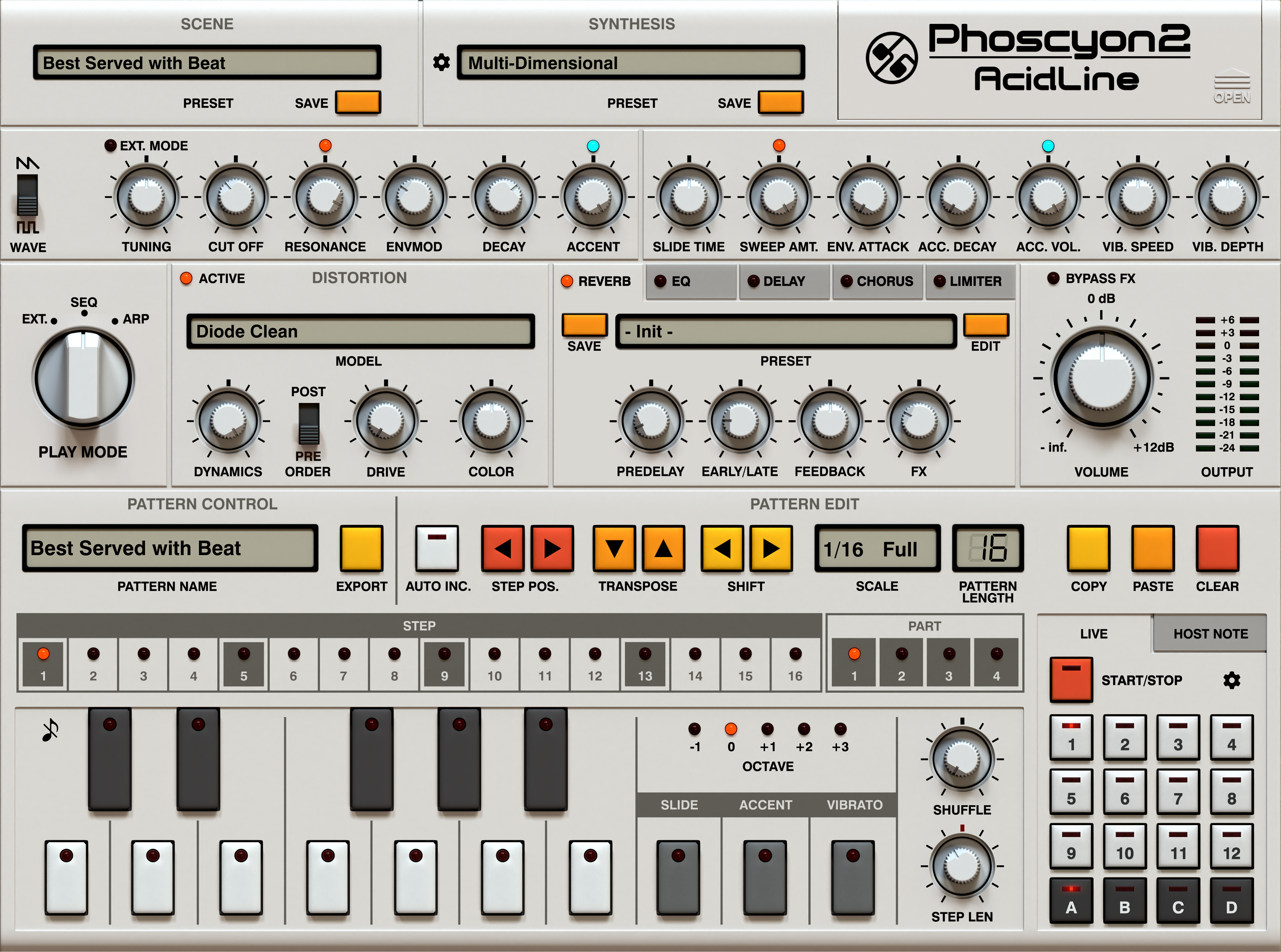This screenshot has width=1281, height=952.
Task: Switch to the HOST NOTE tab
Action: (1210, 633)
